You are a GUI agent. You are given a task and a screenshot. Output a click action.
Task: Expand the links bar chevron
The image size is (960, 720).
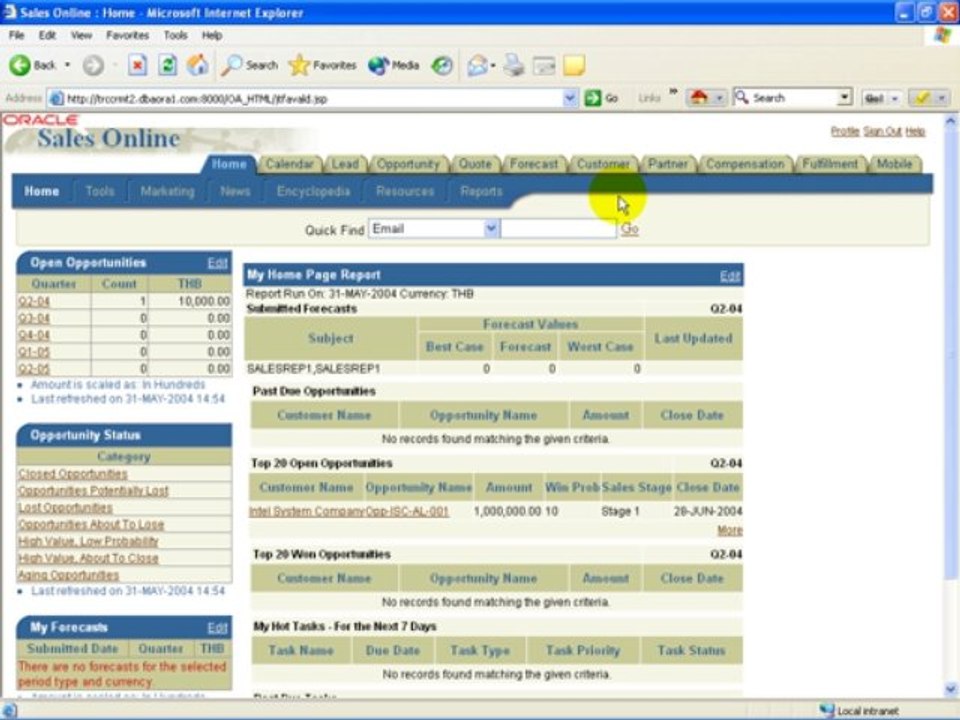[673, 92]
